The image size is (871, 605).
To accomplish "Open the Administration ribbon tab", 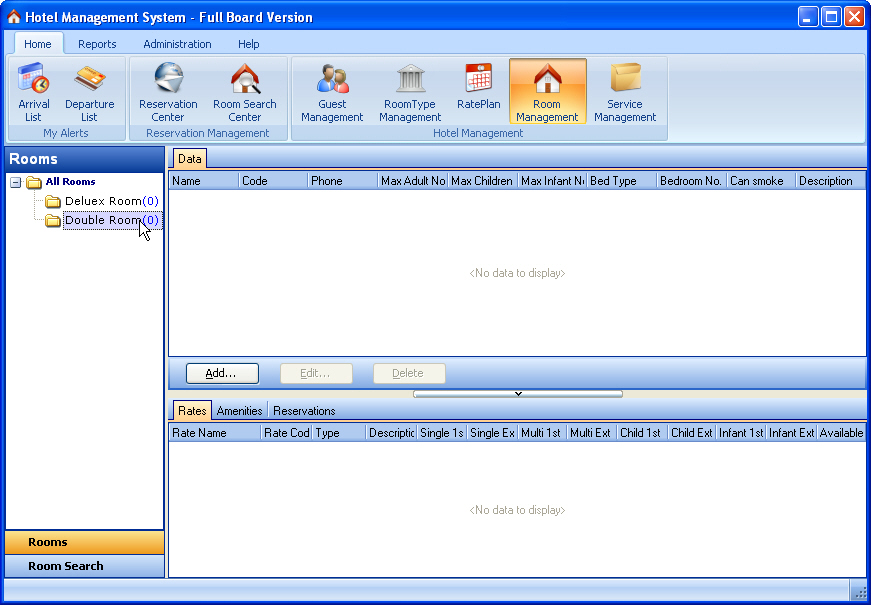I will [177, 44].
